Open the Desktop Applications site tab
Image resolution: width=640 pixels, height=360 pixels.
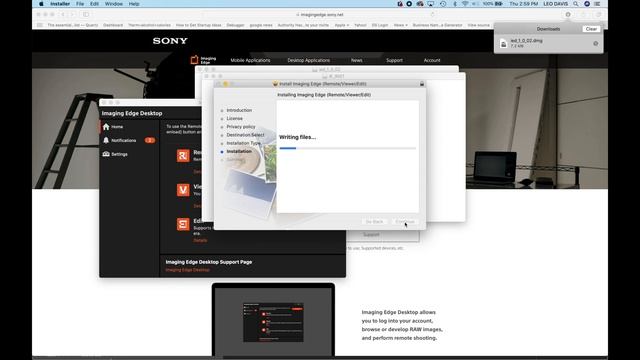pos(309,60)
